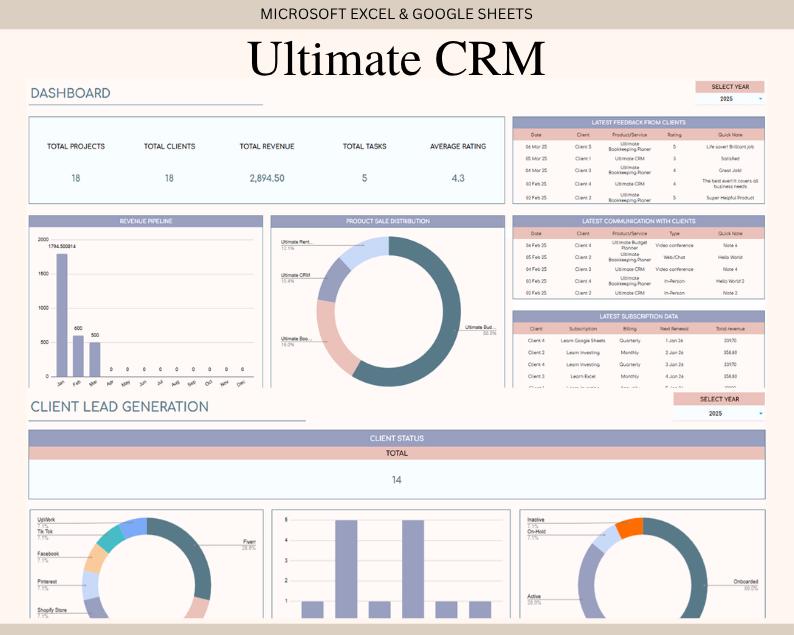Viewport: 794px width, 635px height.
Task: Click the LATEST SUBSCRIPTION DATA header
Action: 639,316
